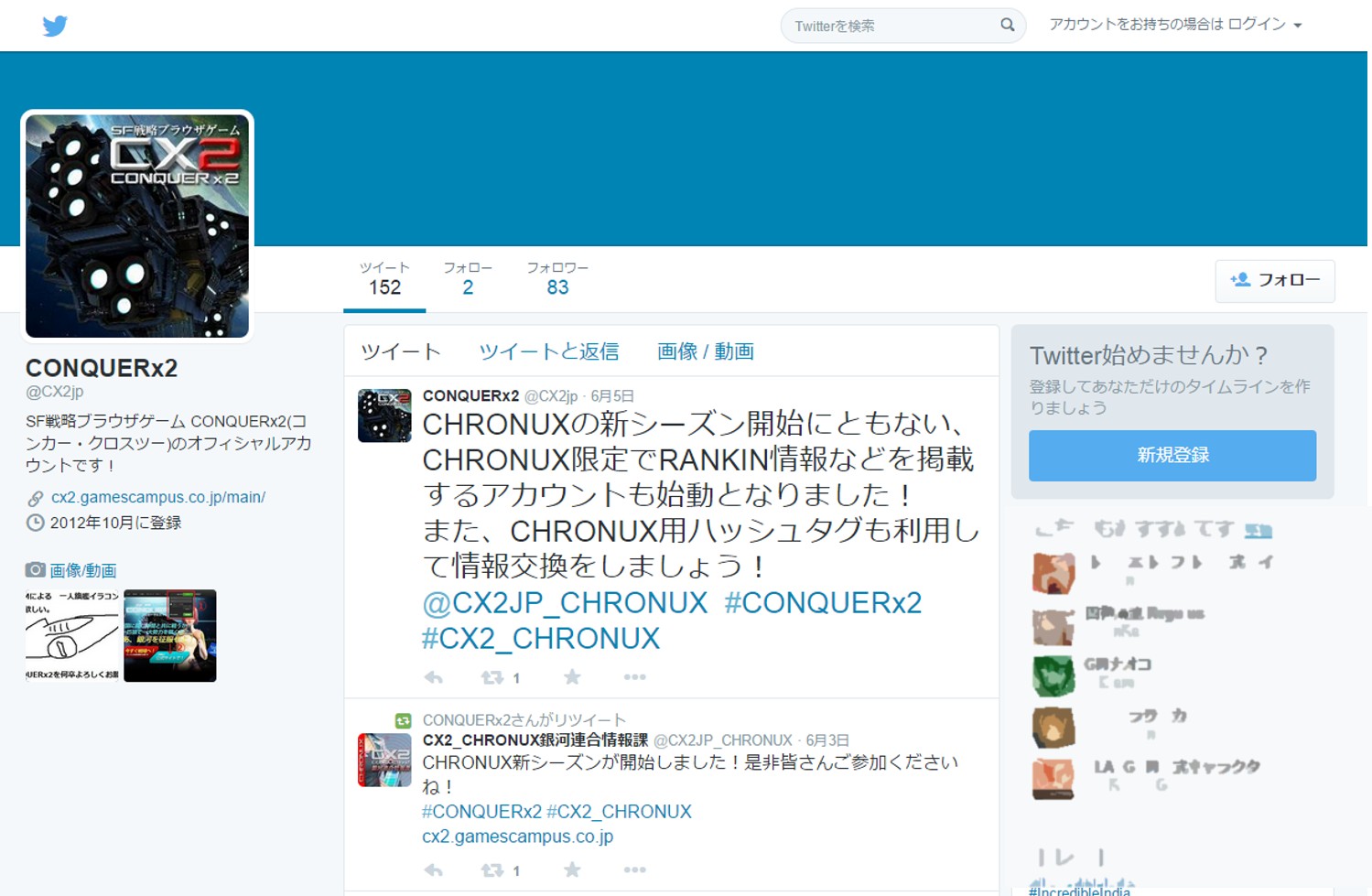
Task: Open the #CX2_CHRONUX hashtag in the 6月5日 tweet
Action: [541, 639]
